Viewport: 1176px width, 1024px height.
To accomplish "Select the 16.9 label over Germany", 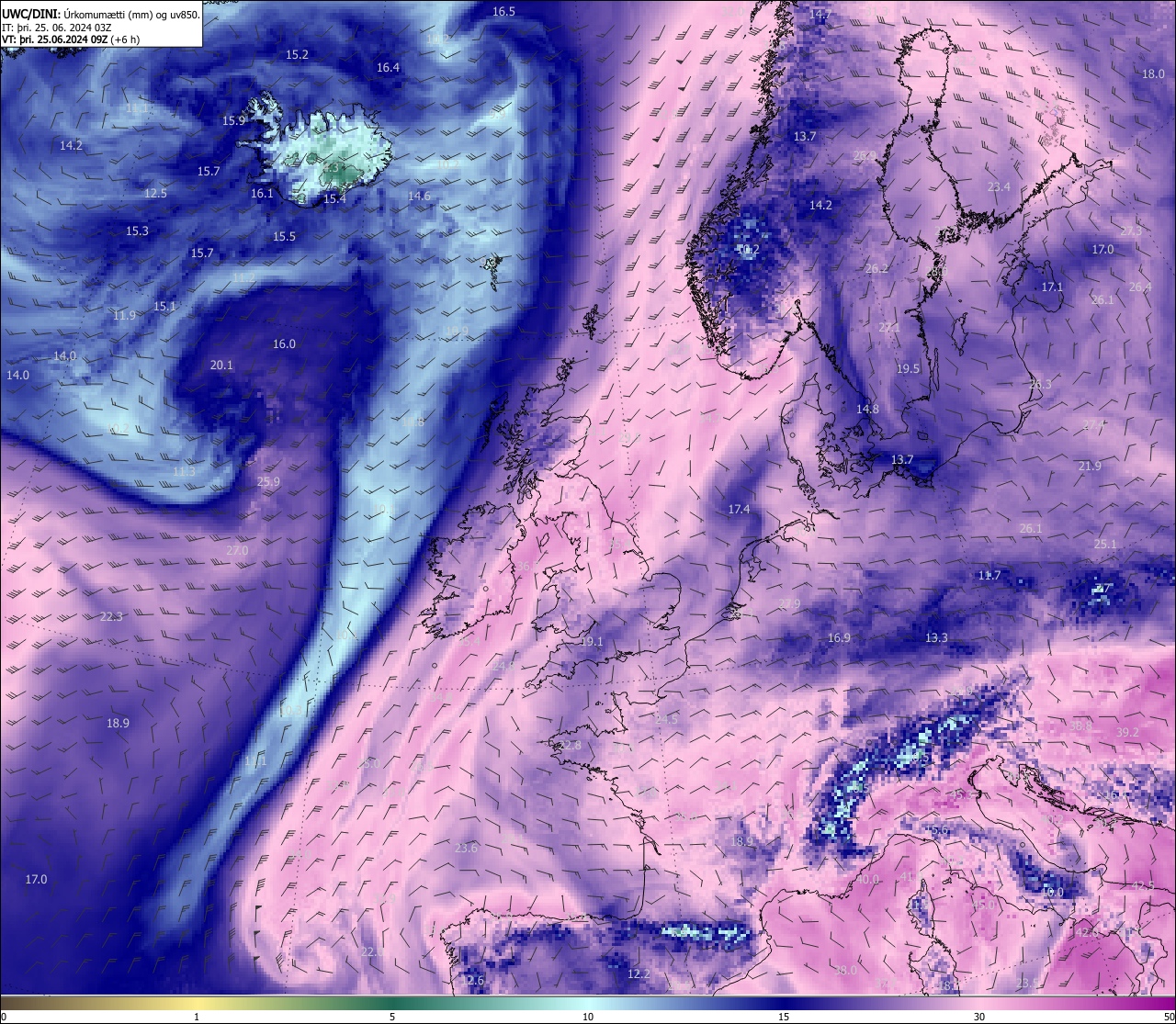I will 839,638.
